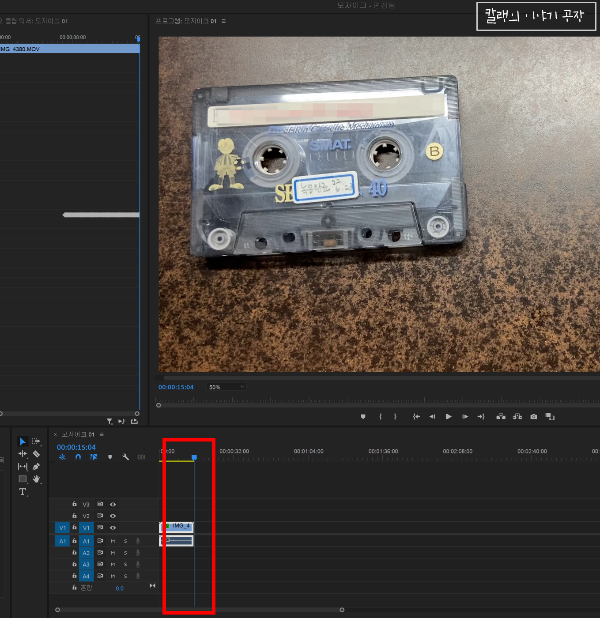Click the Program monitor timecode 00:00:15:04
This screenshot has height=618, width=600.
pos(176,387)
